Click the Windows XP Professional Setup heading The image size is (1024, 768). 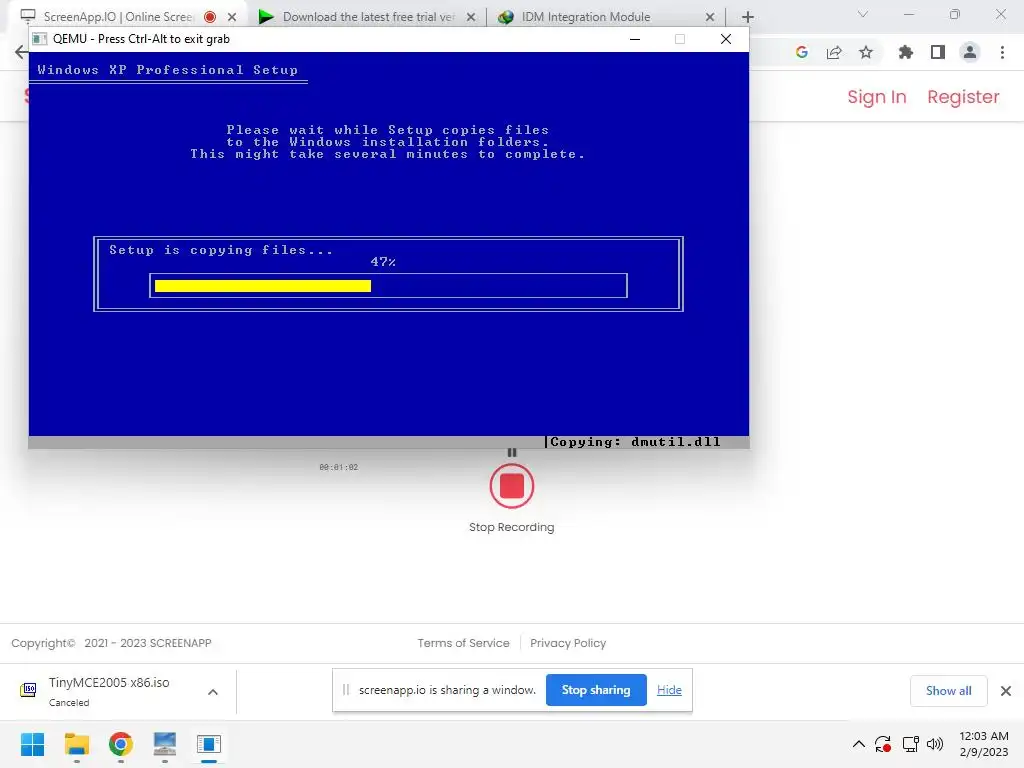[x=167, y=70]
